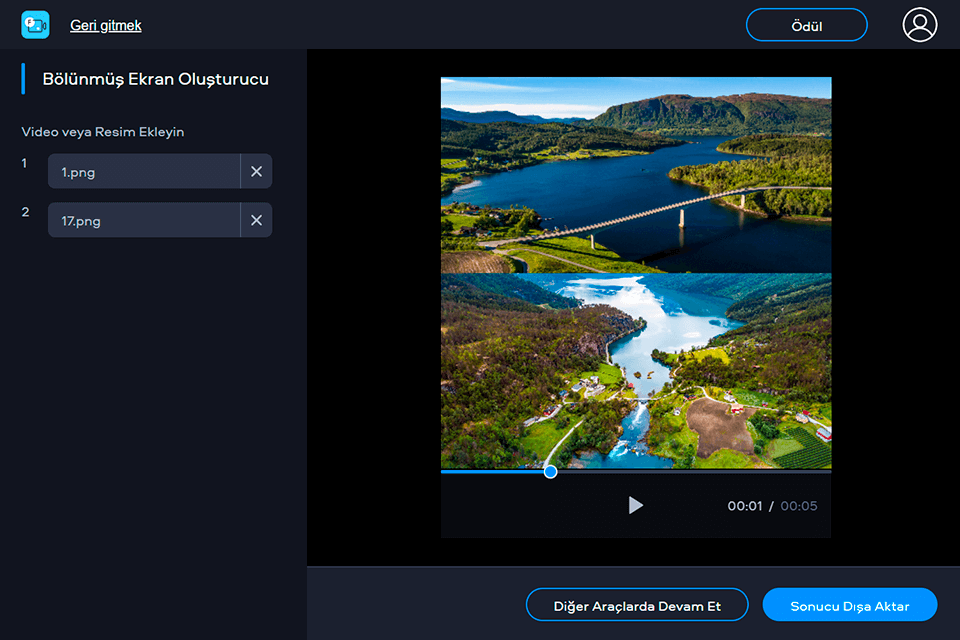Click the total duration 00:05 label
This screenshot has width=960, height=640.
pyautogui.click(x=799, y=506)
